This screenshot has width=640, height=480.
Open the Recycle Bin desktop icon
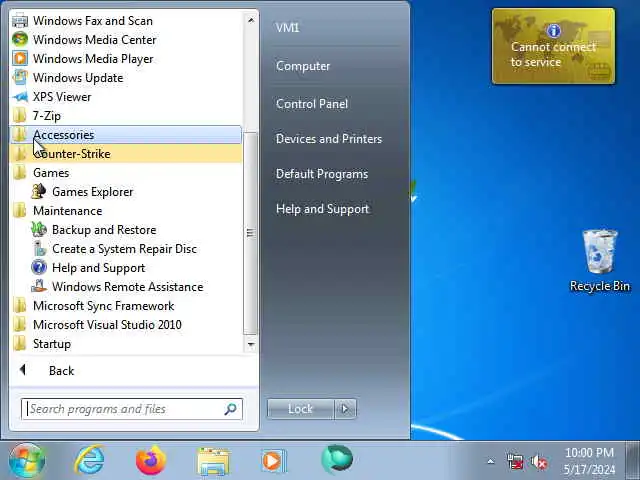(599, 260)
